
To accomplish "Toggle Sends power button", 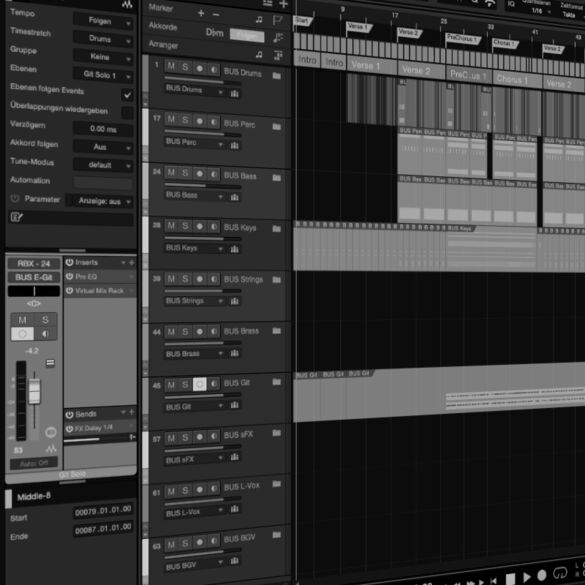I will point(69,414).
